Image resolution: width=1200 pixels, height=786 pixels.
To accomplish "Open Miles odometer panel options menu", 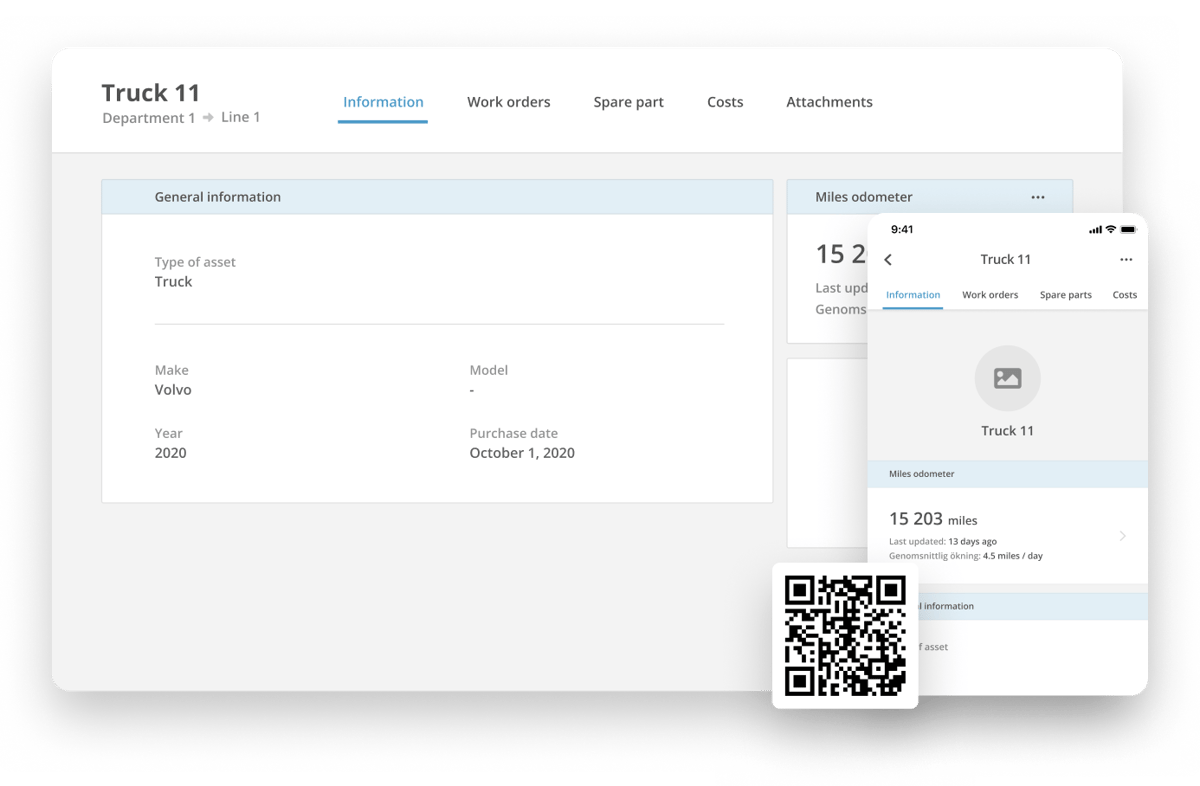I will pyautogui.click(x=1037, y=198).
